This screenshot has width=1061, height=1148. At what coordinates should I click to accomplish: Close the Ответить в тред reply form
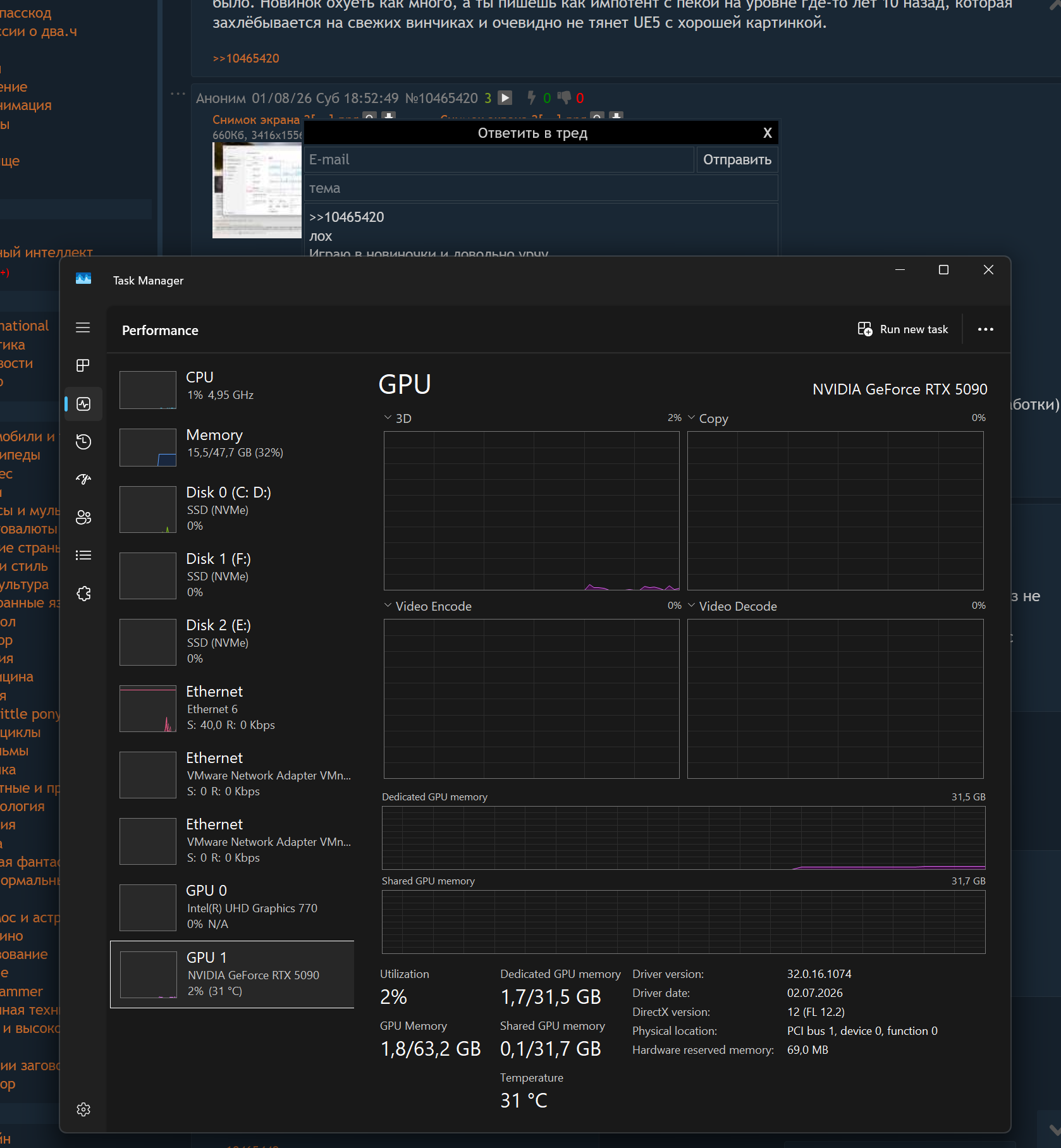pyautogui.click(x=768, y=133)
